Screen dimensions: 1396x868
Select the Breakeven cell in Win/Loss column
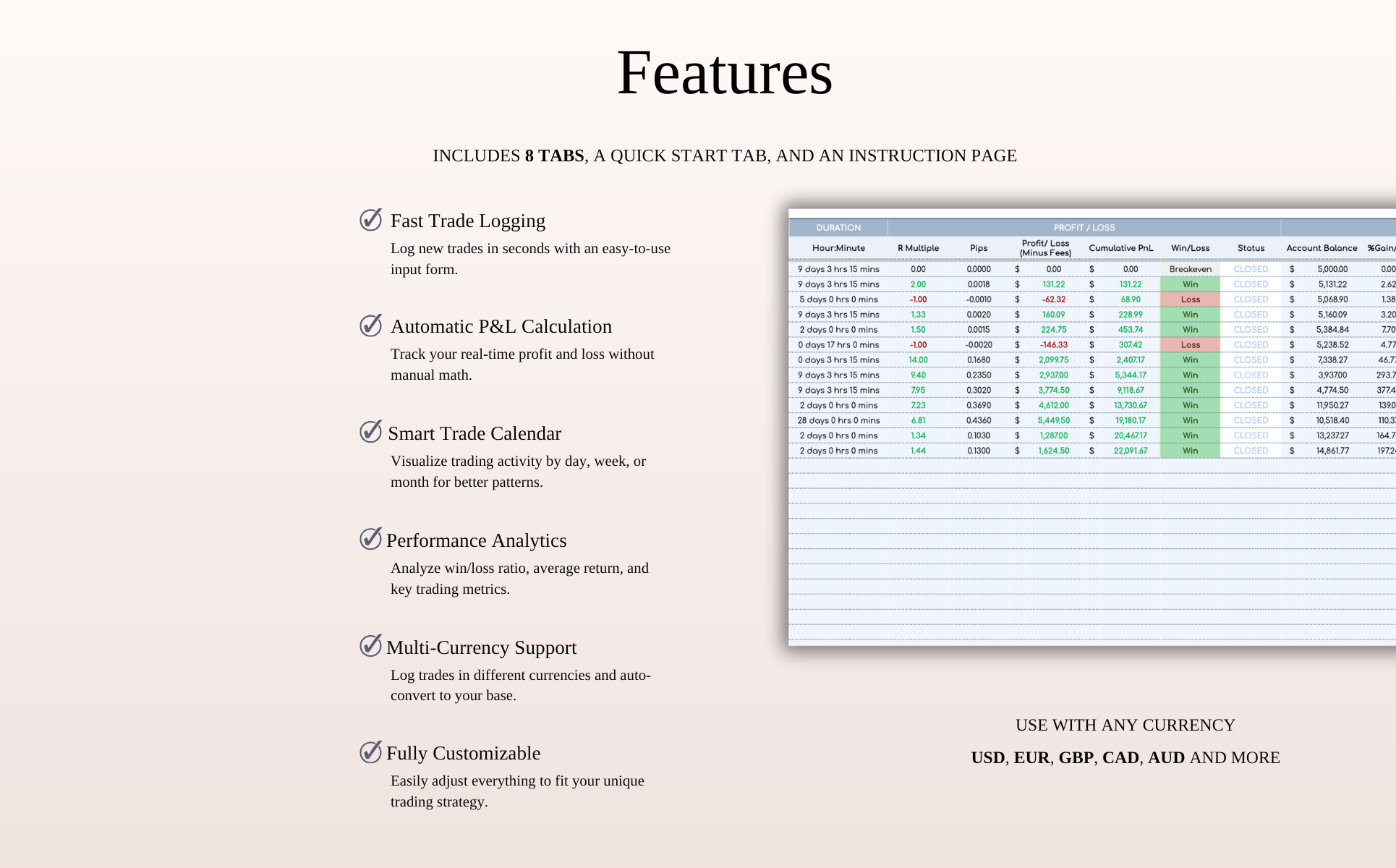click(1190, 269)
